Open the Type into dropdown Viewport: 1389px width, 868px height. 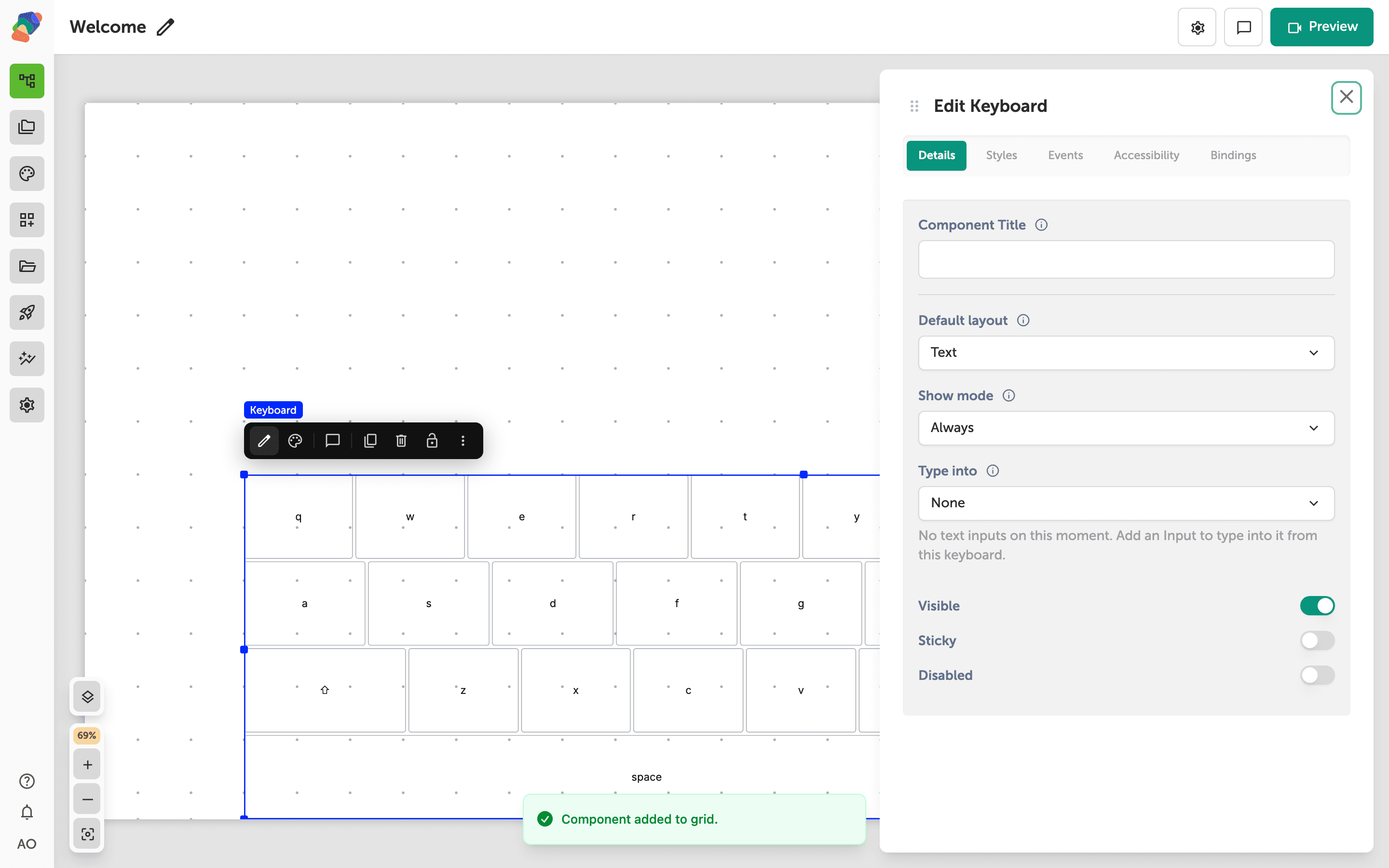tap(1126, 503)
